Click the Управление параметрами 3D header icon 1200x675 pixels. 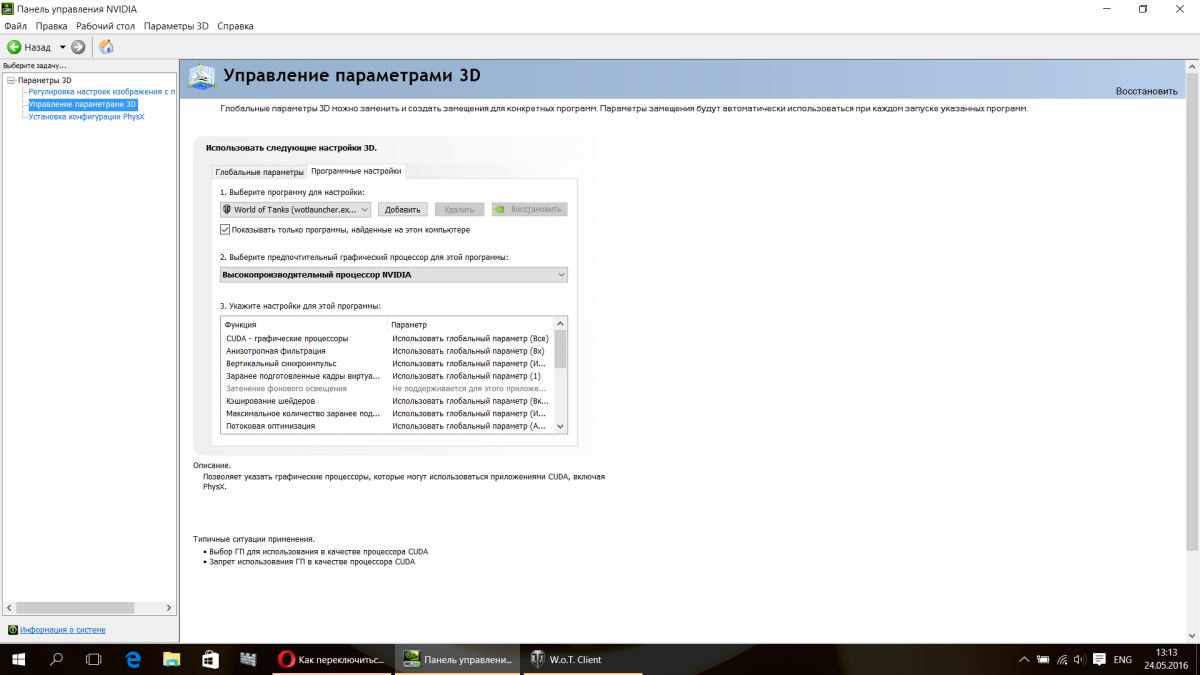(x=202, y=76)
